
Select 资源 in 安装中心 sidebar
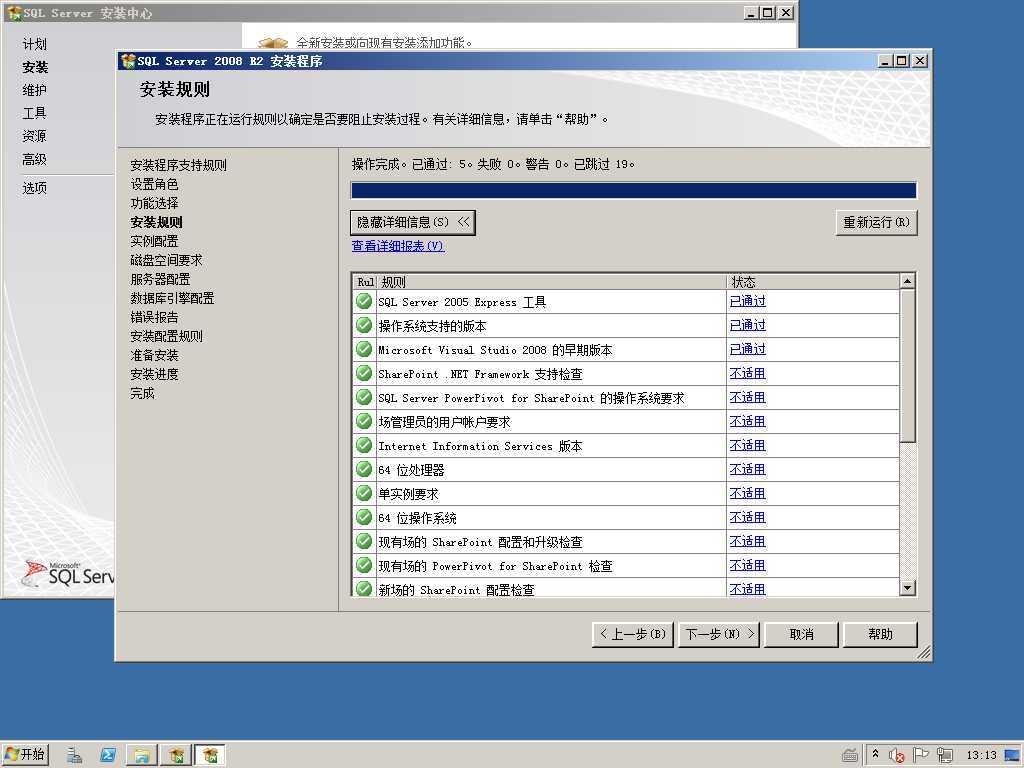coord(35,136)
